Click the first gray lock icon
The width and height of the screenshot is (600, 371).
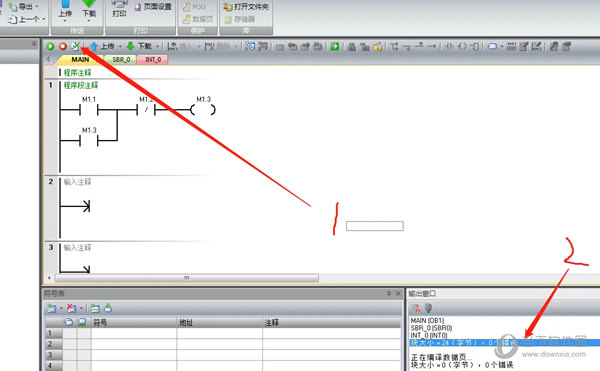pyautogui.click(x=352, y=47)
